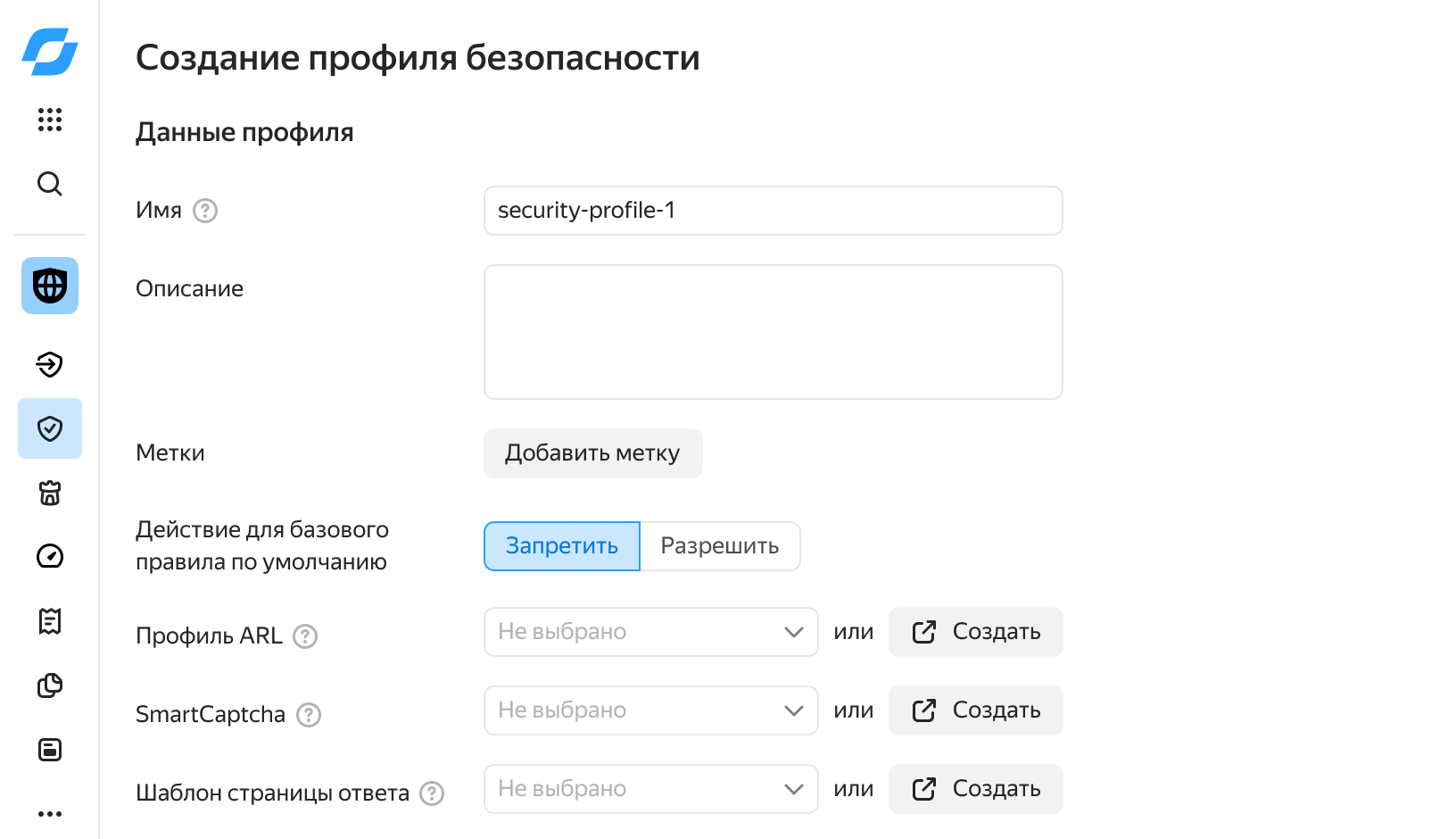Focus the Имя field with security-profile-1
Image resolution: width=1456 pixels, height=839 pixels.
773,211
